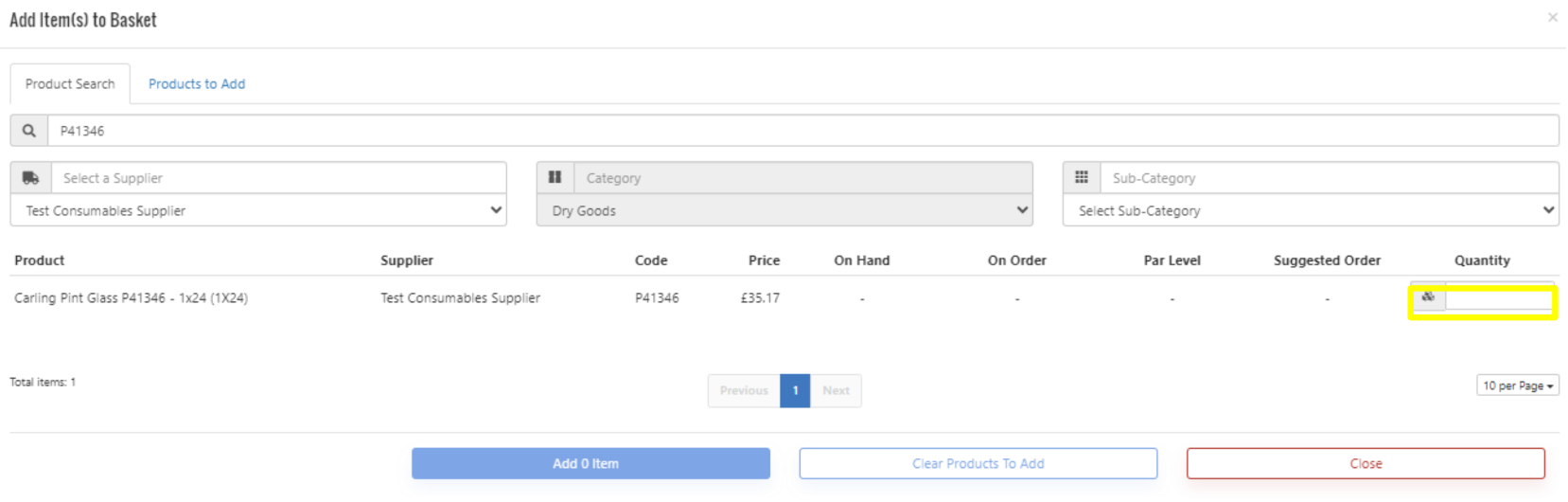Go to the Previous results page
This screenshot has width=1568, height=502.
pyautogui.click(x=744, y=390)
